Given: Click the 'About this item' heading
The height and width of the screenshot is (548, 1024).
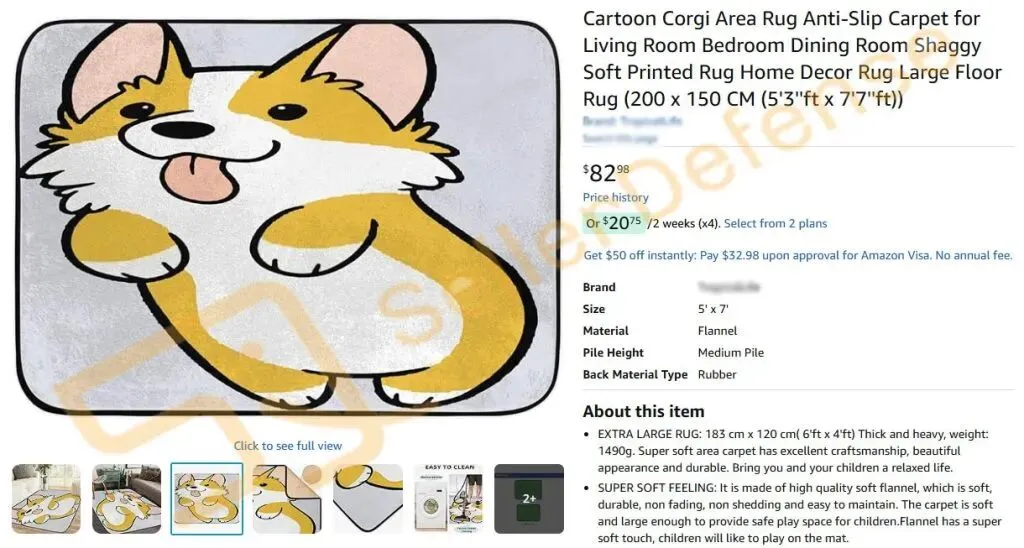Looking at the screenshot, I should (643, 411).
